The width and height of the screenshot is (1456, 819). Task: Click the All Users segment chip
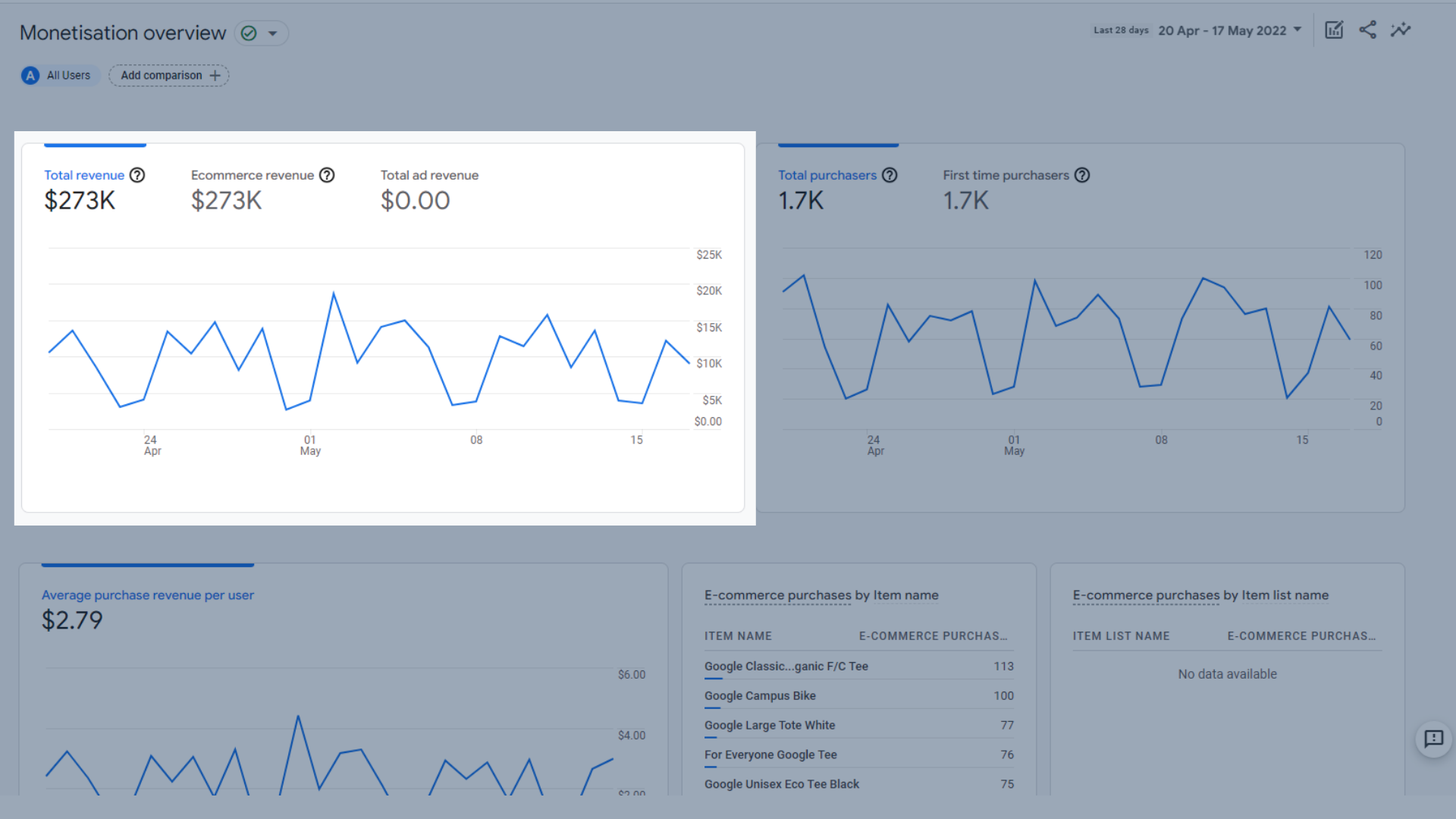tap(59, 75)
